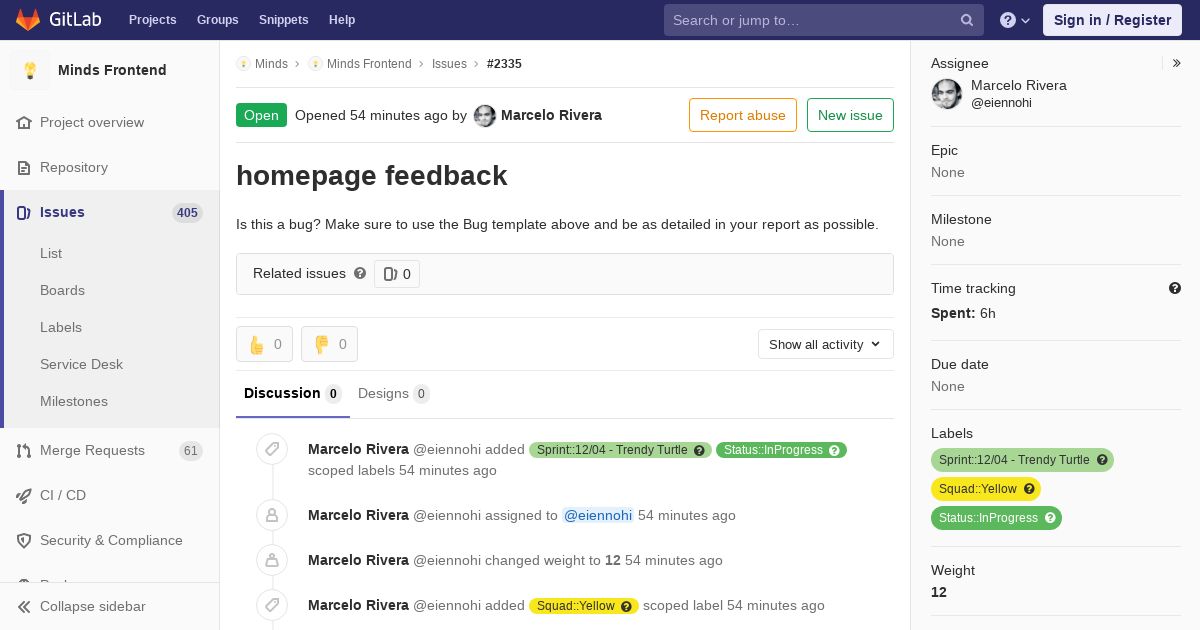
Task: Click Marcelo Rivera author name in header
Action: 551,115
